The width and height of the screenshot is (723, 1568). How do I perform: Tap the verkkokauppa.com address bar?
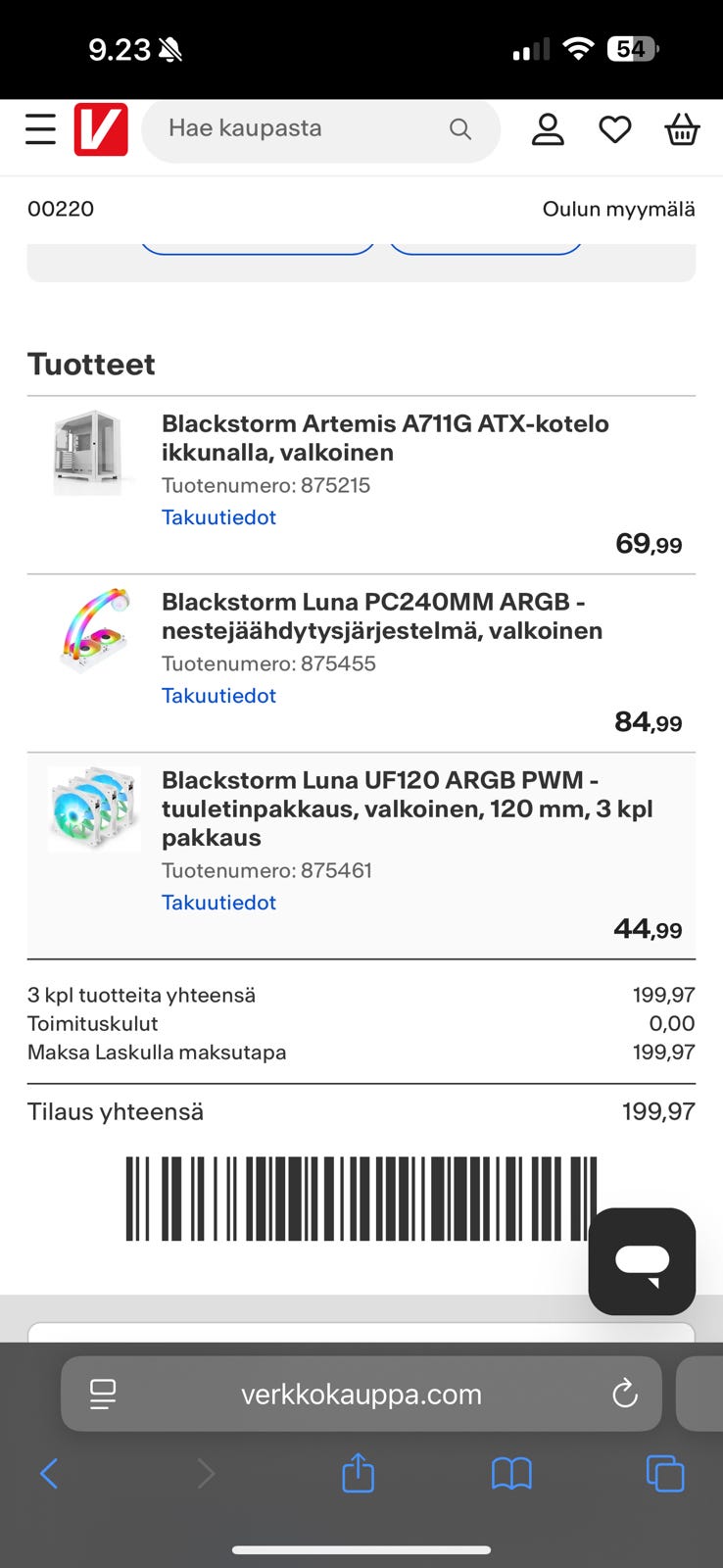[361, 1394]
